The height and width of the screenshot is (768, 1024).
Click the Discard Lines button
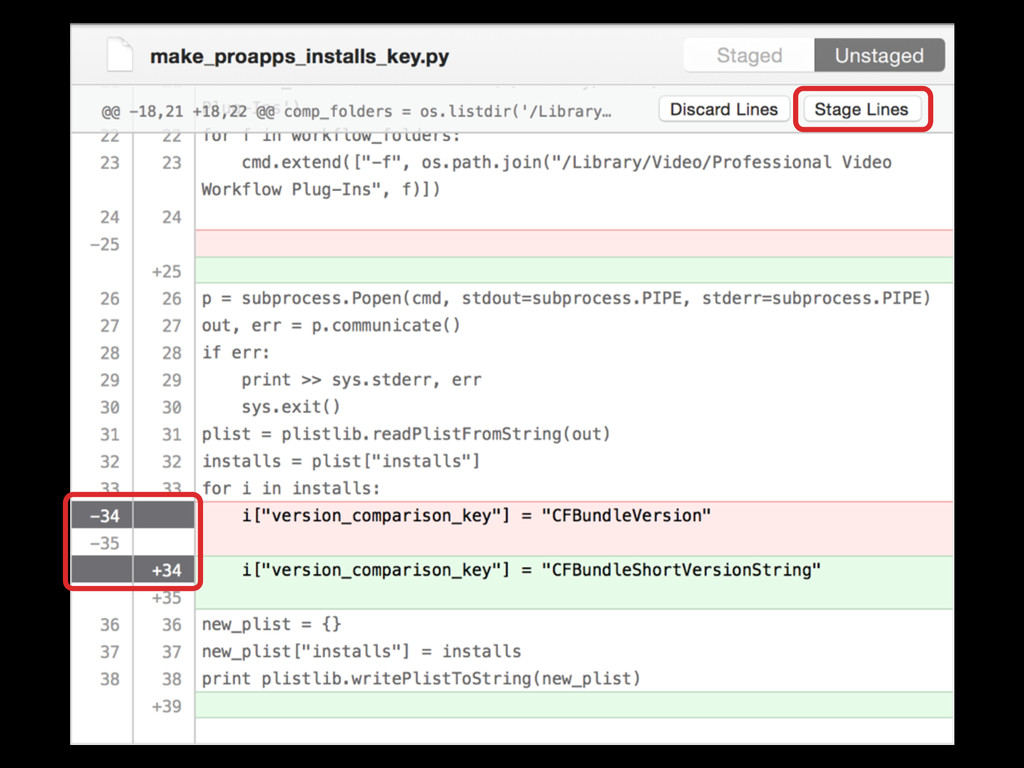(723, 110)
